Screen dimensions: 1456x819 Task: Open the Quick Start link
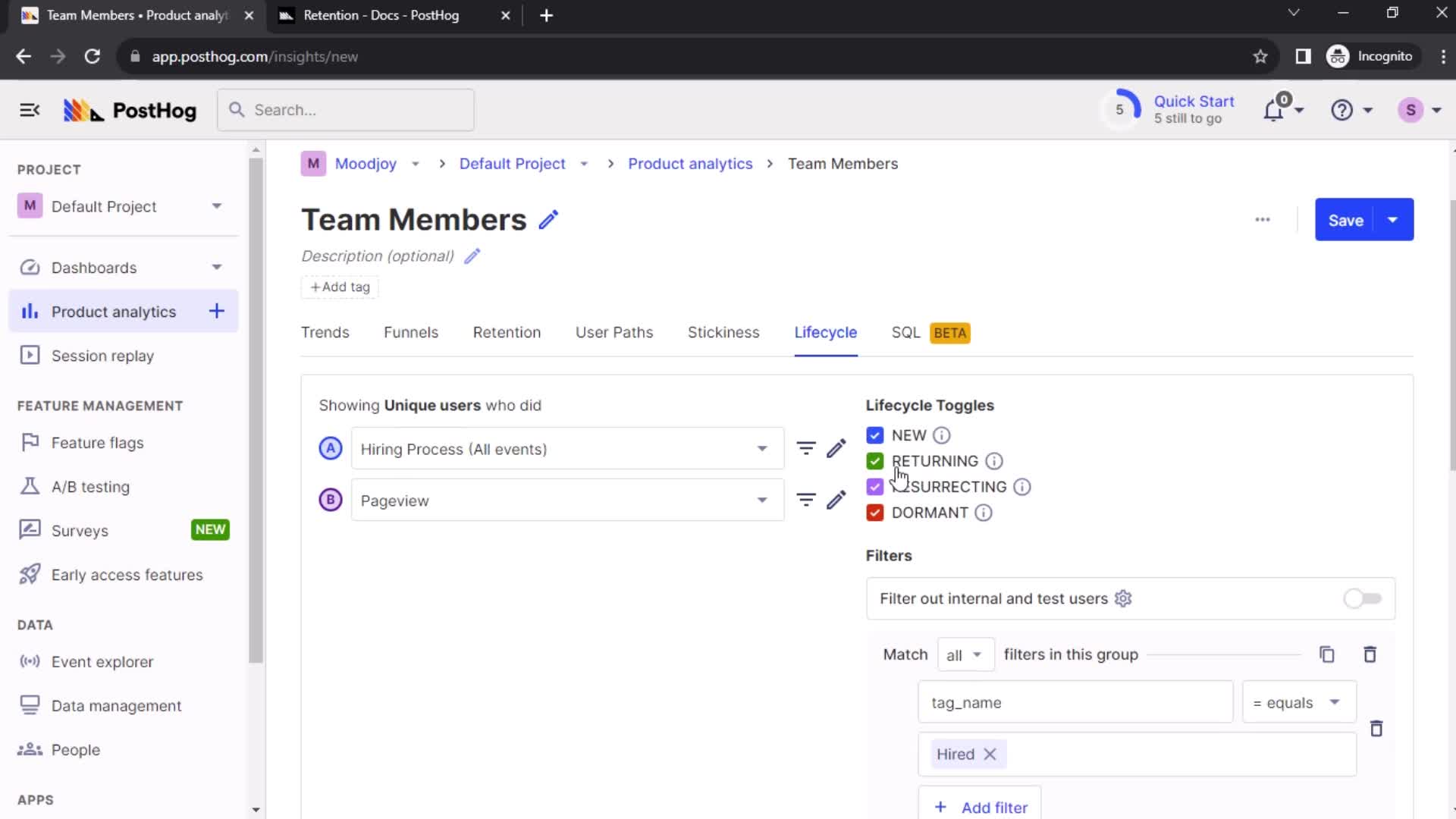click(1194, 102)
